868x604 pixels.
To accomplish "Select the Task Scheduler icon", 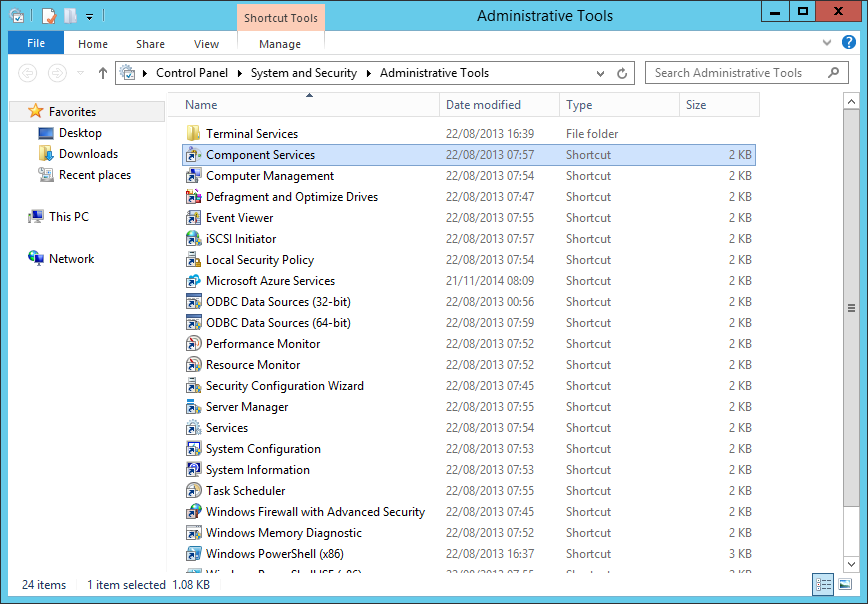I will point(194,491).
